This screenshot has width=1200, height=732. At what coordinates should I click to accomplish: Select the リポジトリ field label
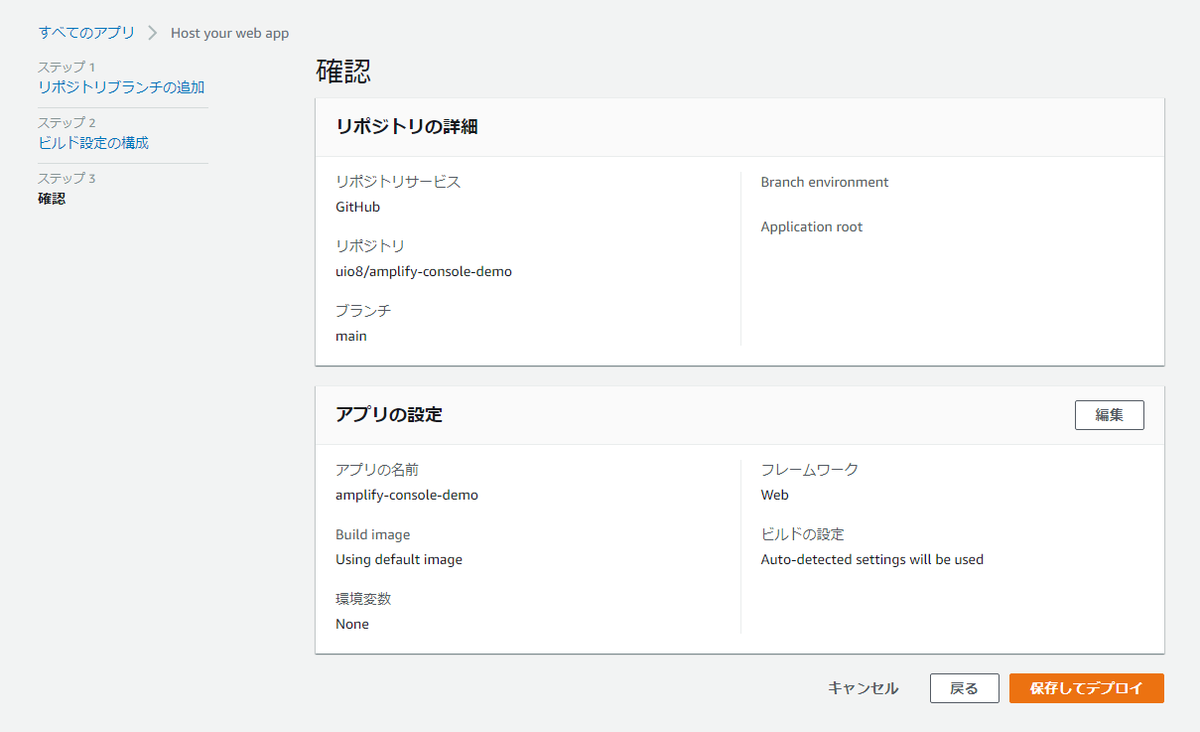(x=370, y=246)
